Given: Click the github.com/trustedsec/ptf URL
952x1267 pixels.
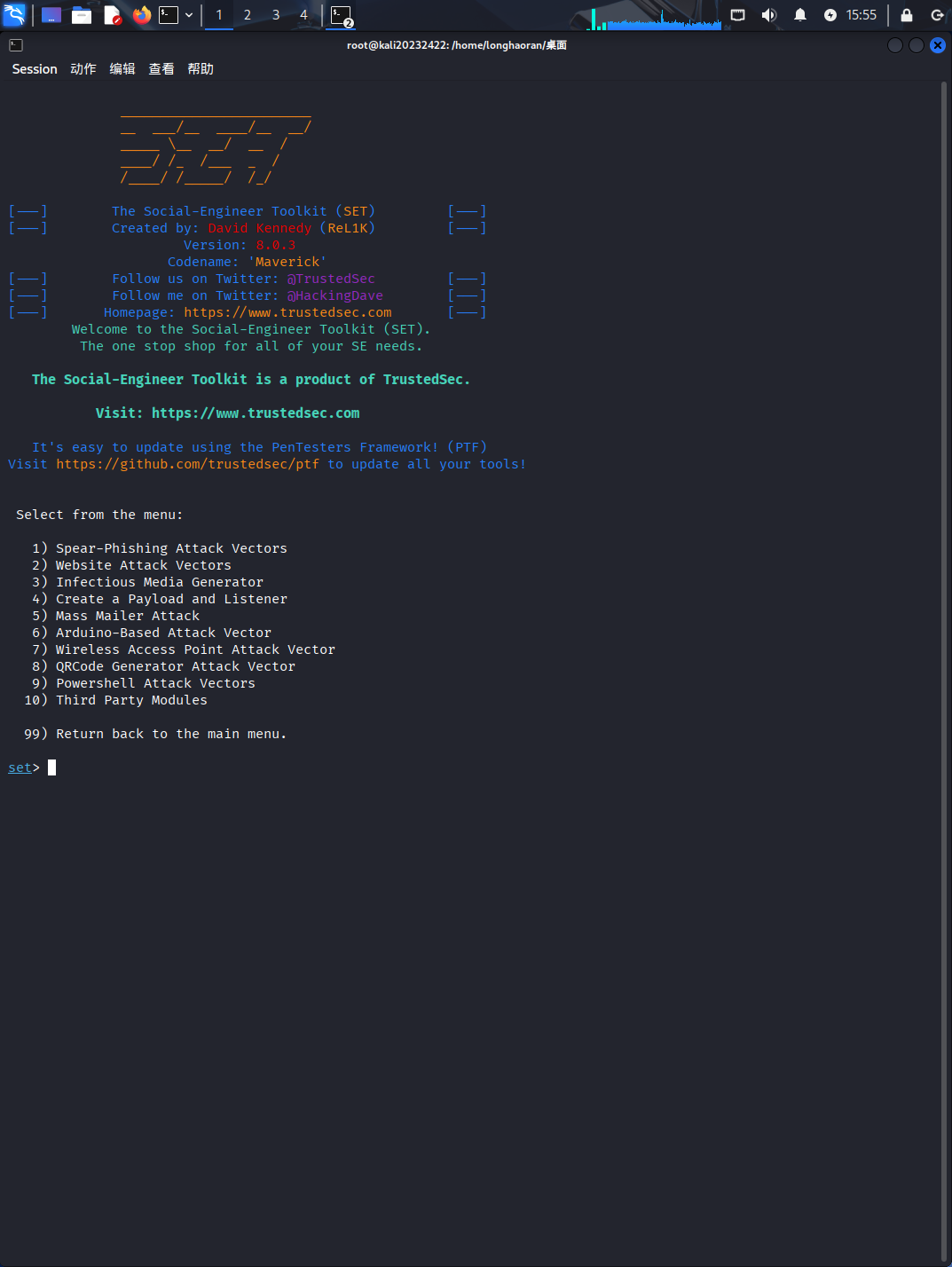Looking at the screenshot, I should click(187, 464).
